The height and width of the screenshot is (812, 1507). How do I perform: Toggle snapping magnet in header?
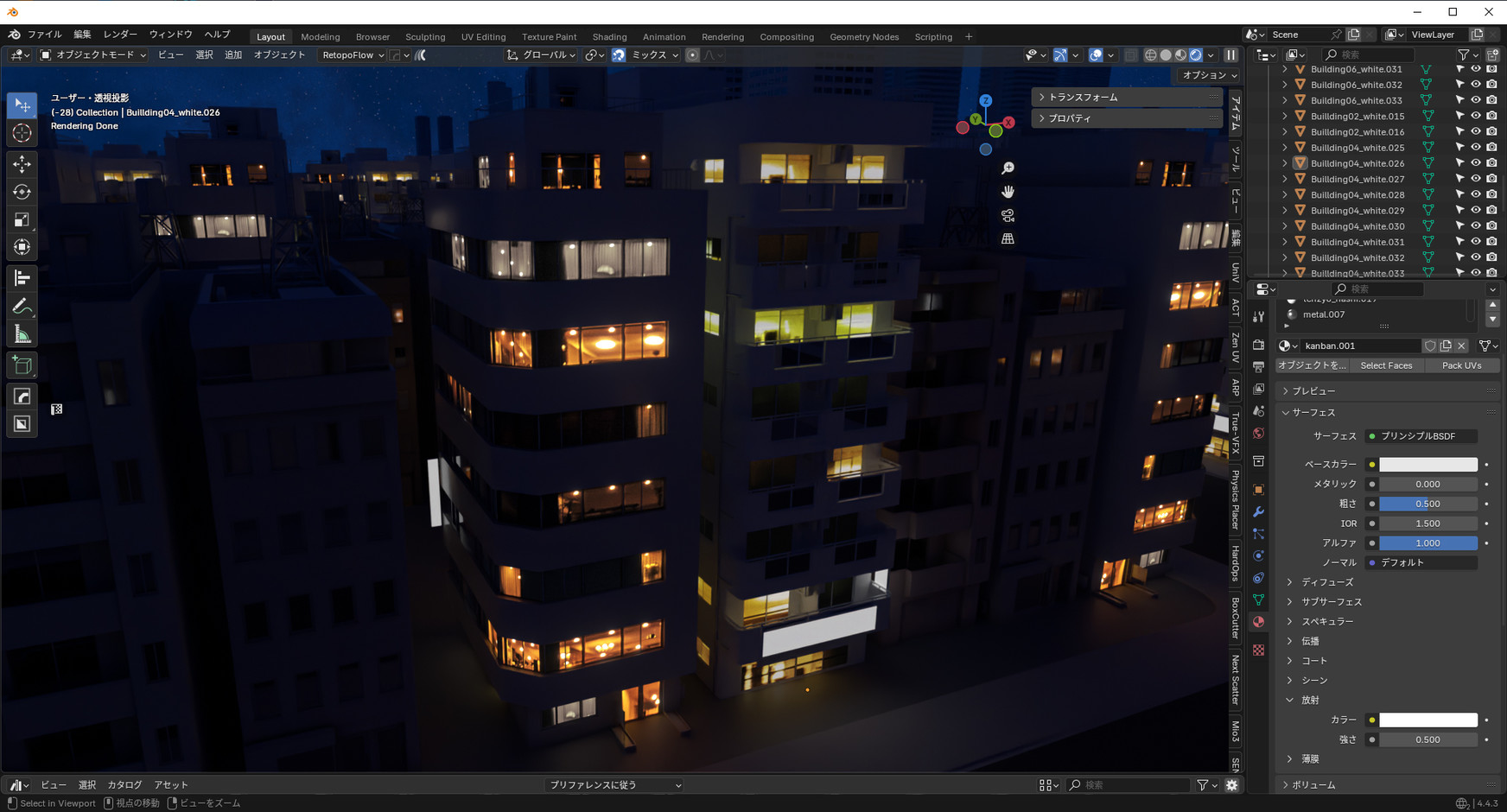pyautogui.click(x=619, y=54)
